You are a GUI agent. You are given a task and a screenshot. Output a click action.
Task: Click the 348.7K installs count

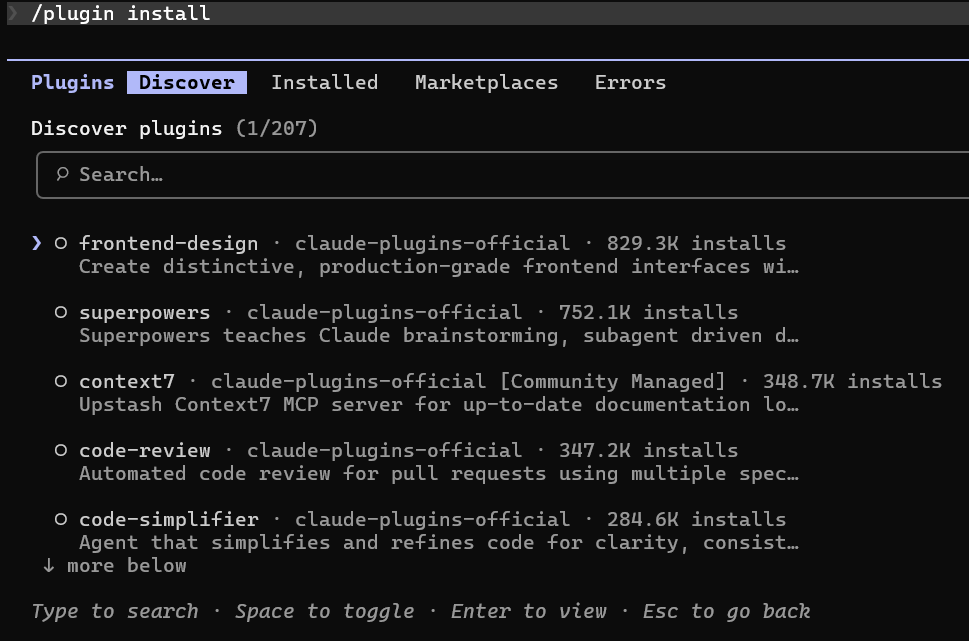852,381
